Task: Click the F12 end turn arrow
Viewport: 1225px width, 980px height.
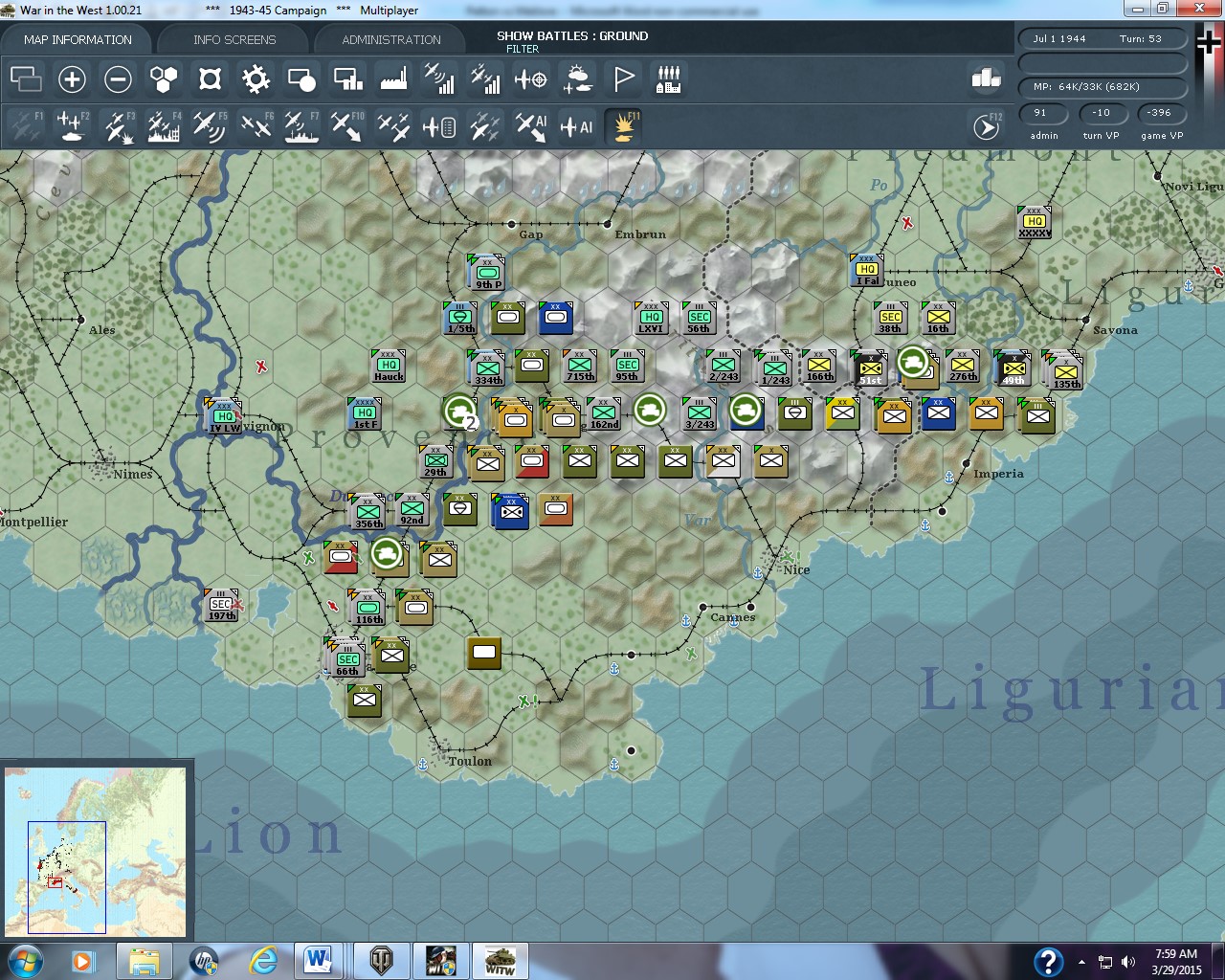Action: click(987, 126)
